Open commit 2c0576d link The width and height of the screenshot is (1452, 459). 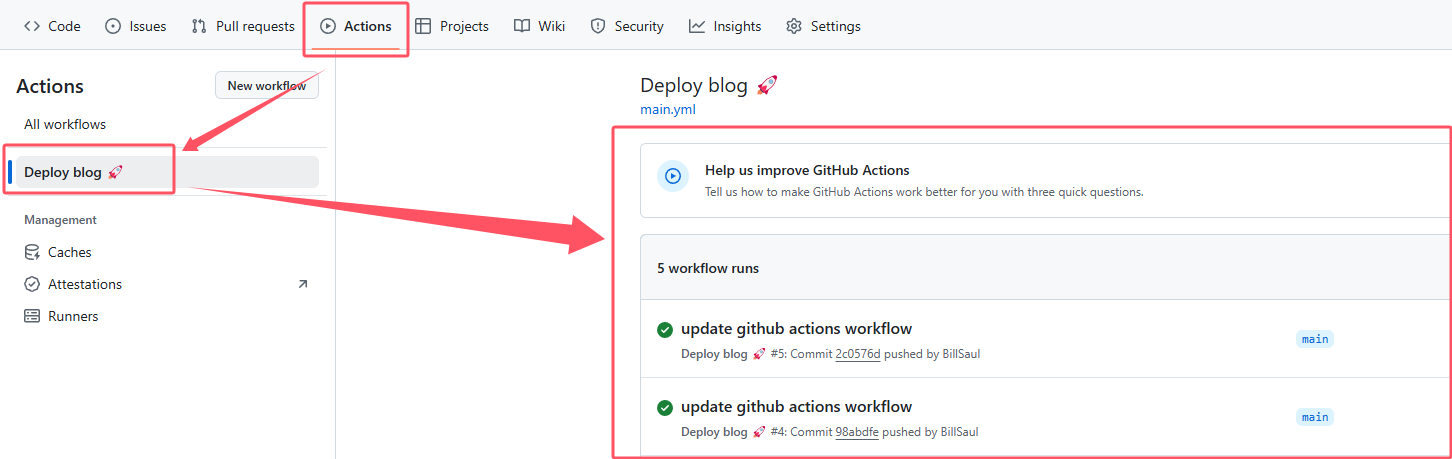[x=858, y=354]
